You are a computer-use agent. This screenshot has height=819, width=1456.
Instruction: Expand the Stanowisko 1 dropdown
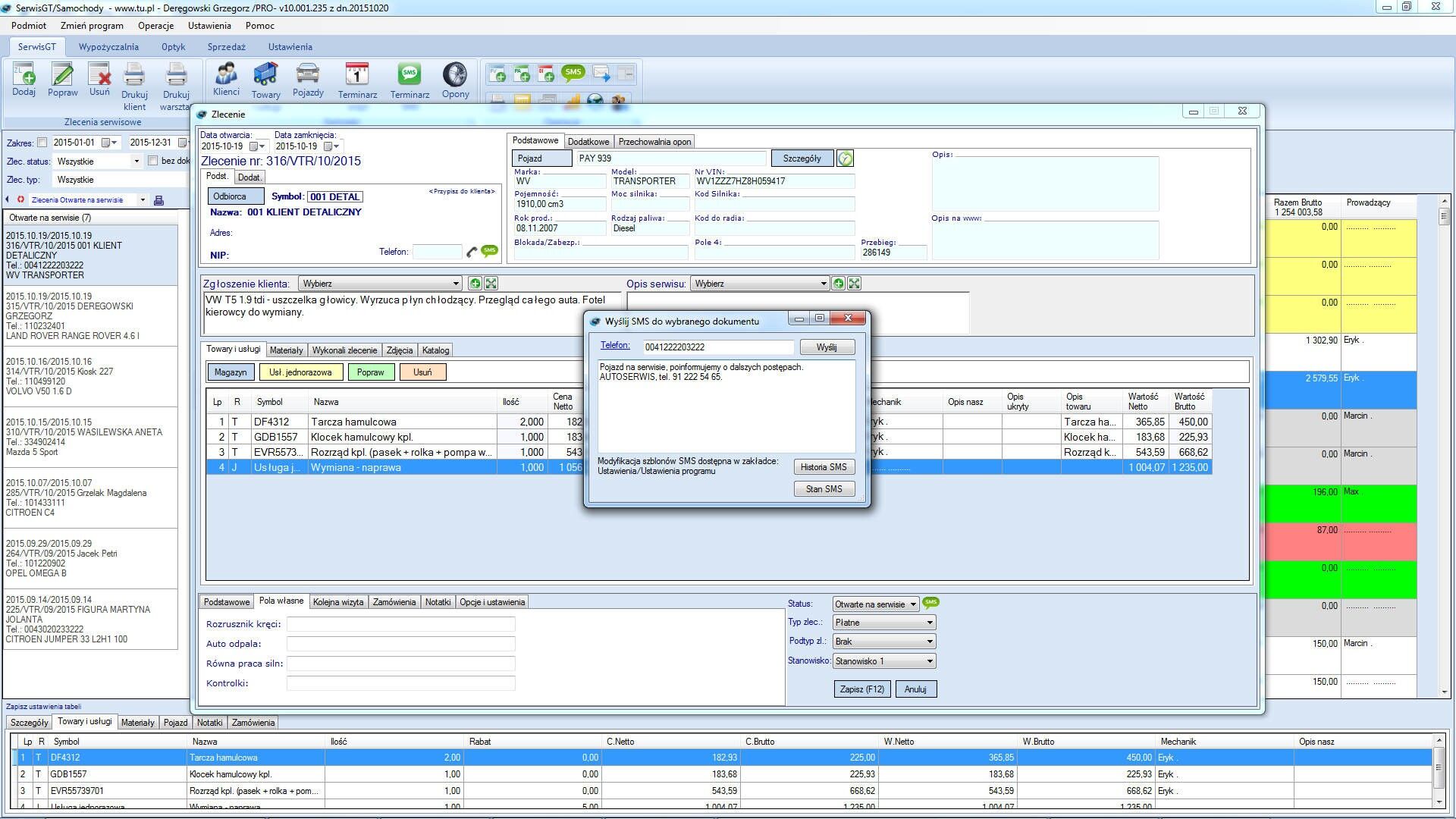click(x=930, y=661)
